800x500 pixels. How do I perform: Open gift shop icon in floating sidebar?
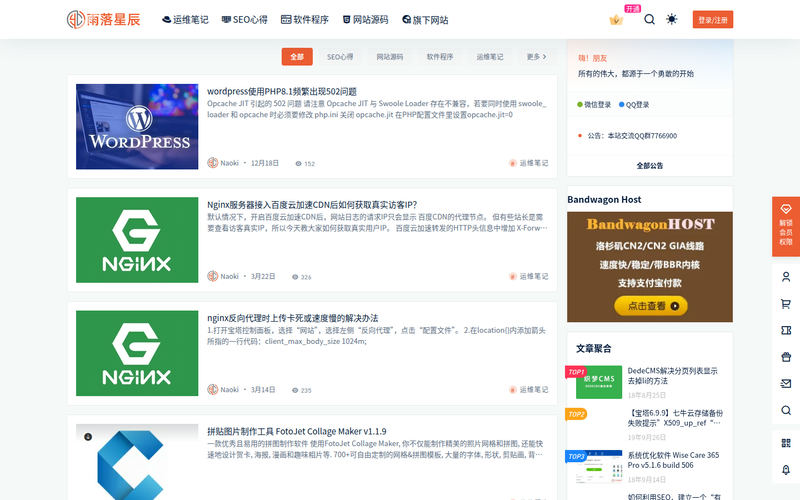pos(786,357)
